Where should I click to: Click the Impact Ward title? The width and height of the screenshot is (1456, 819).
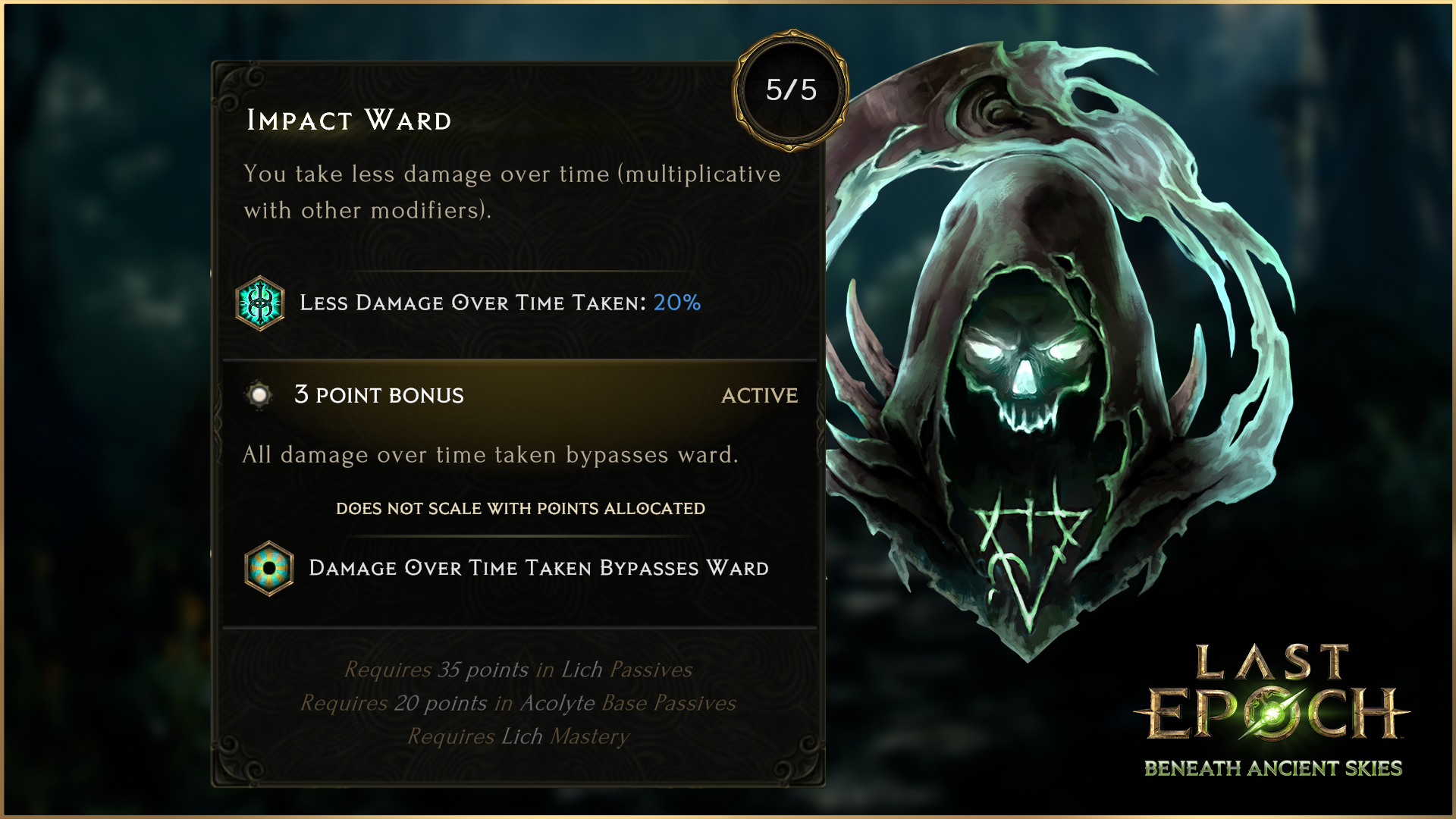349,120
